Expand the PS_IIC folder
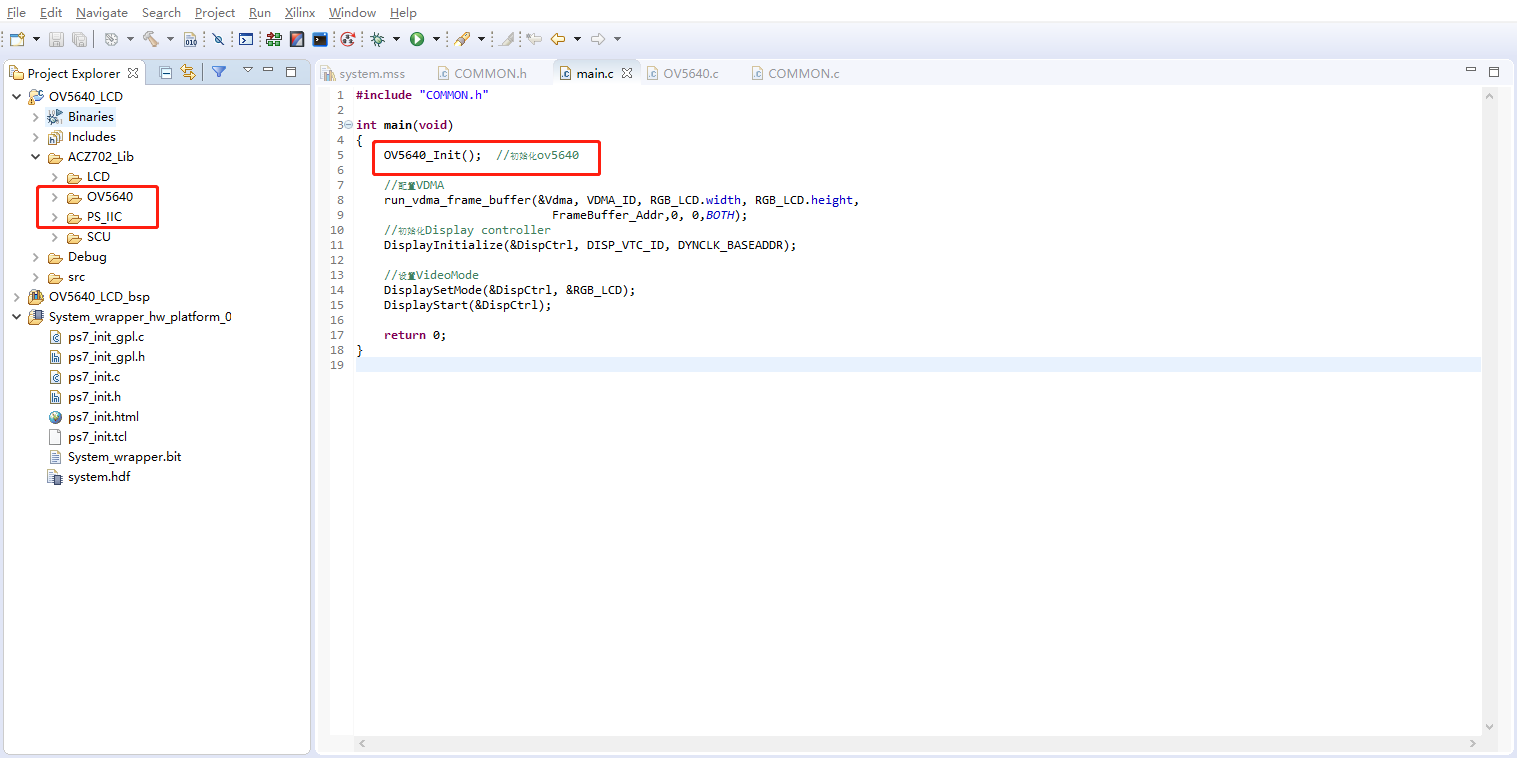 tap(54, 217)
